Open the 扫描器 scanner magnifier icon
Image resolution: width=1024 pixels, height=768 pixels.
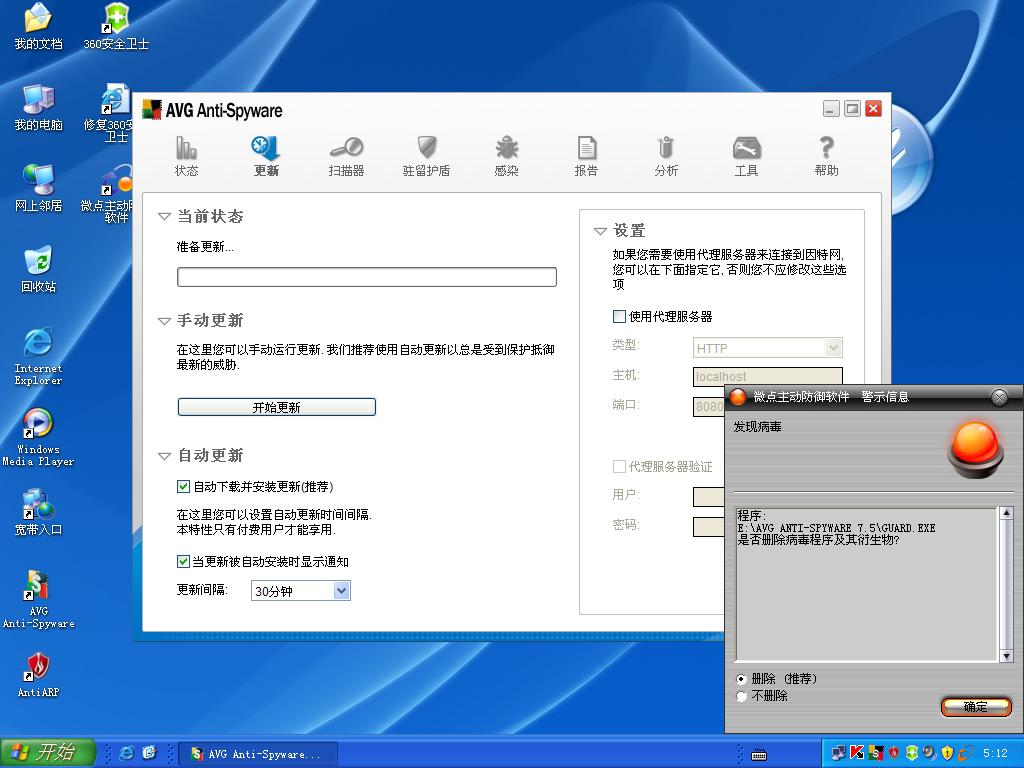(x=346, y=155)
